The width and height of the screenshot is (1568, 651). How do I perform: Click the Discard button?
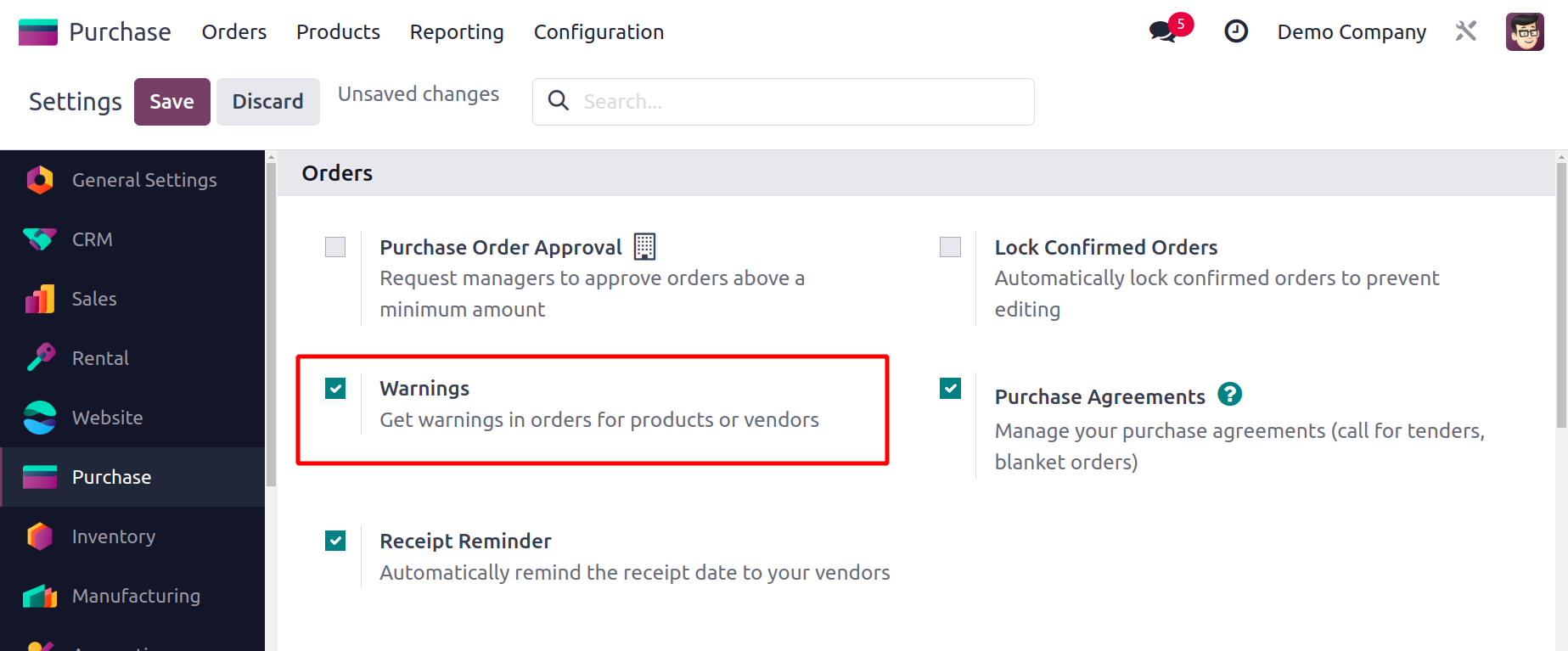point(267,102)
